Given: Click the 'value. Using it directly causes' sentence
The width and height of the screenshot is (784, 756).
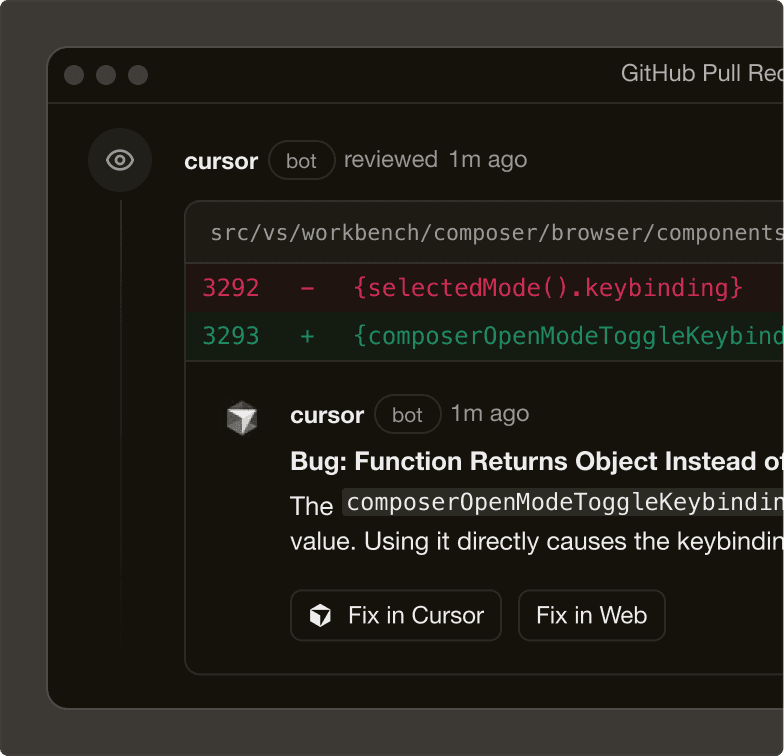Looking at the screenshot, I should tap(536, 542).
